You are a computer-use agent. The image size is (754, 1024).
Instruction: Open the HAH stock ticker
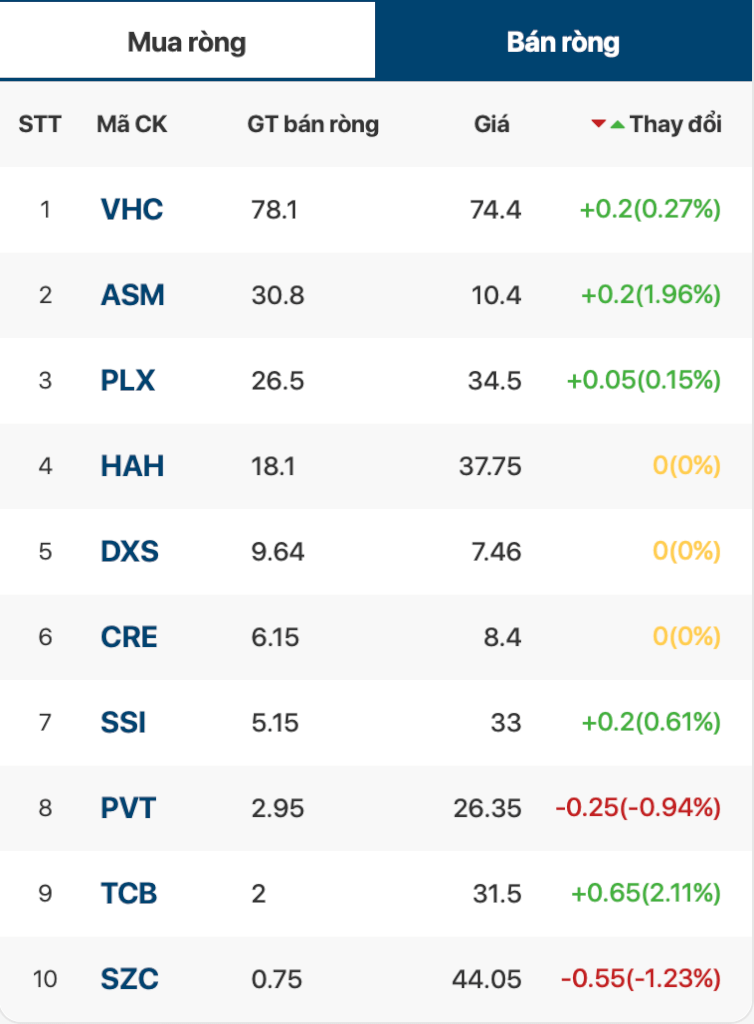133,466
